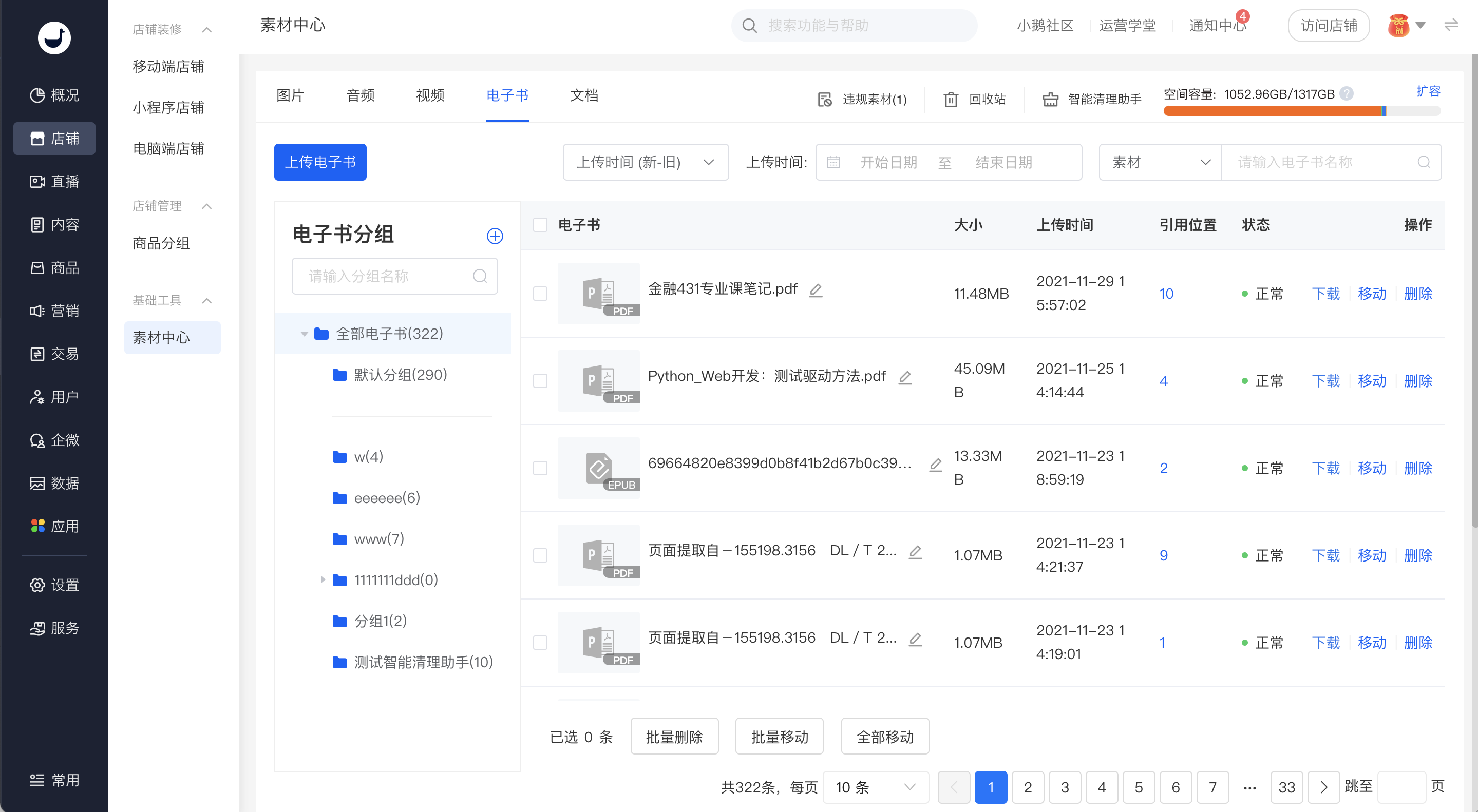Click the 上传电子书 button

coord(320,162)
